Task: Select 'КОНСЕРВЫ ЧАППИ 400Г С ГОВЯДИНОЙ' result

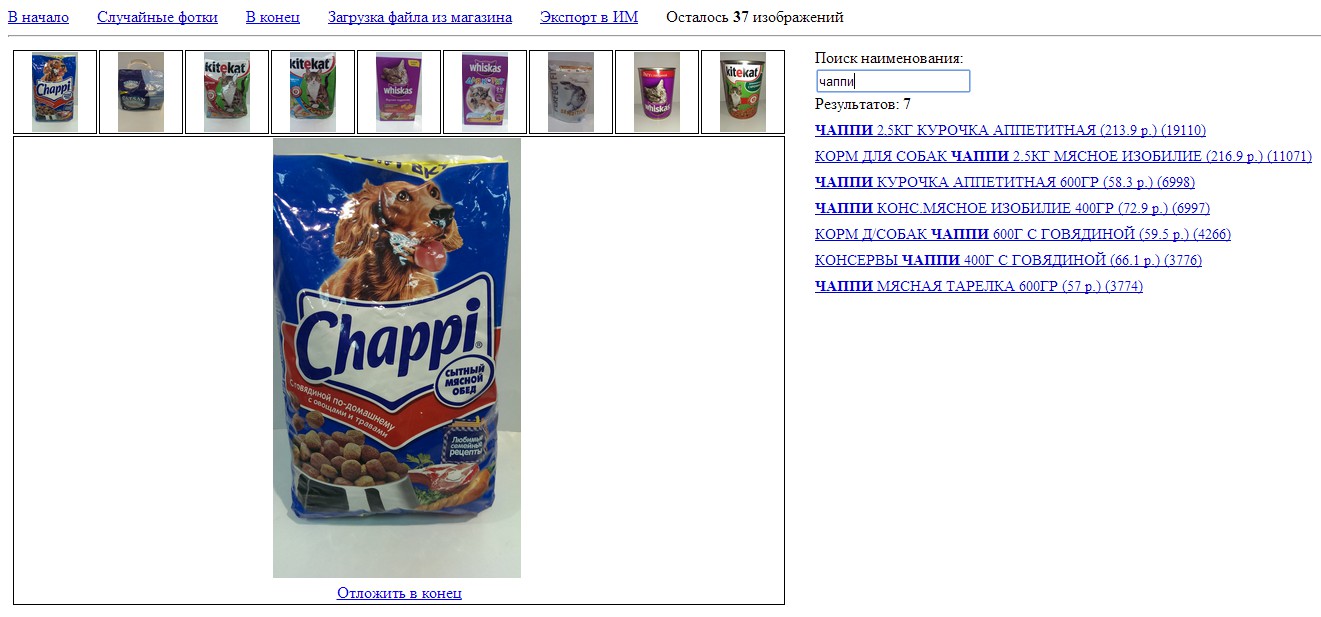Action: tap(1008, 260)
